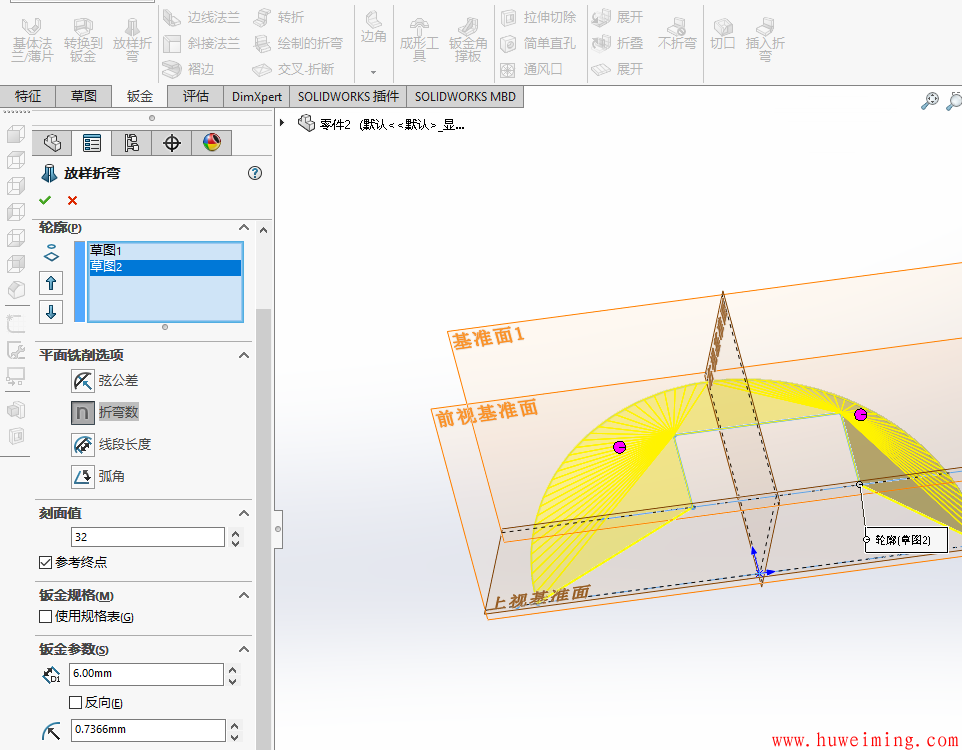The height and width of the screenshot is (750, 962).
Task: Select 草图1 in the profiles list
Action: (105, 250)
